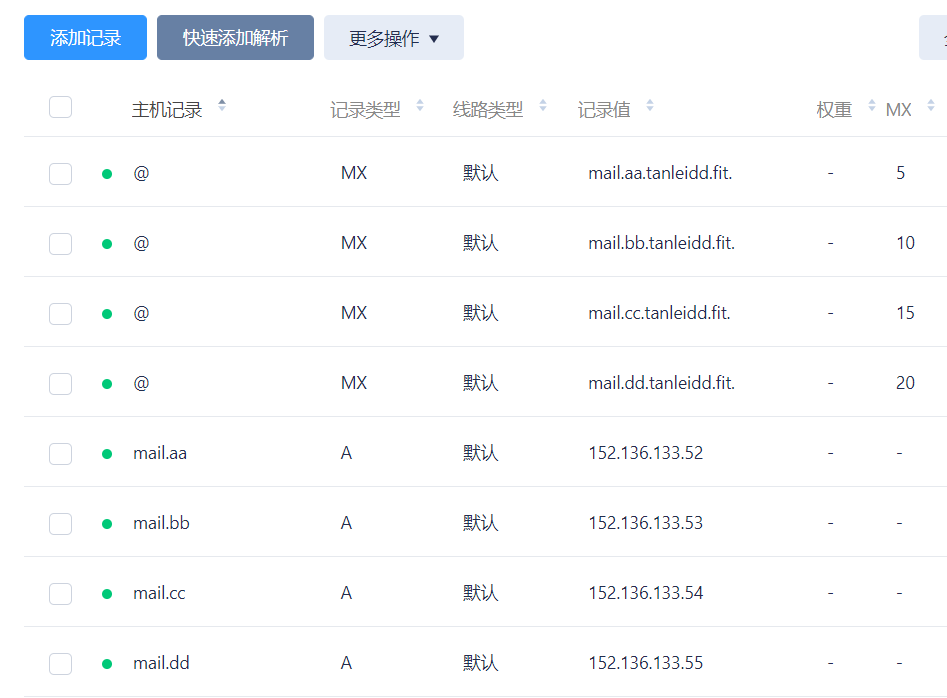Click MX priority value 10
Screen dimensions: 947x698
tap(905, 243)
